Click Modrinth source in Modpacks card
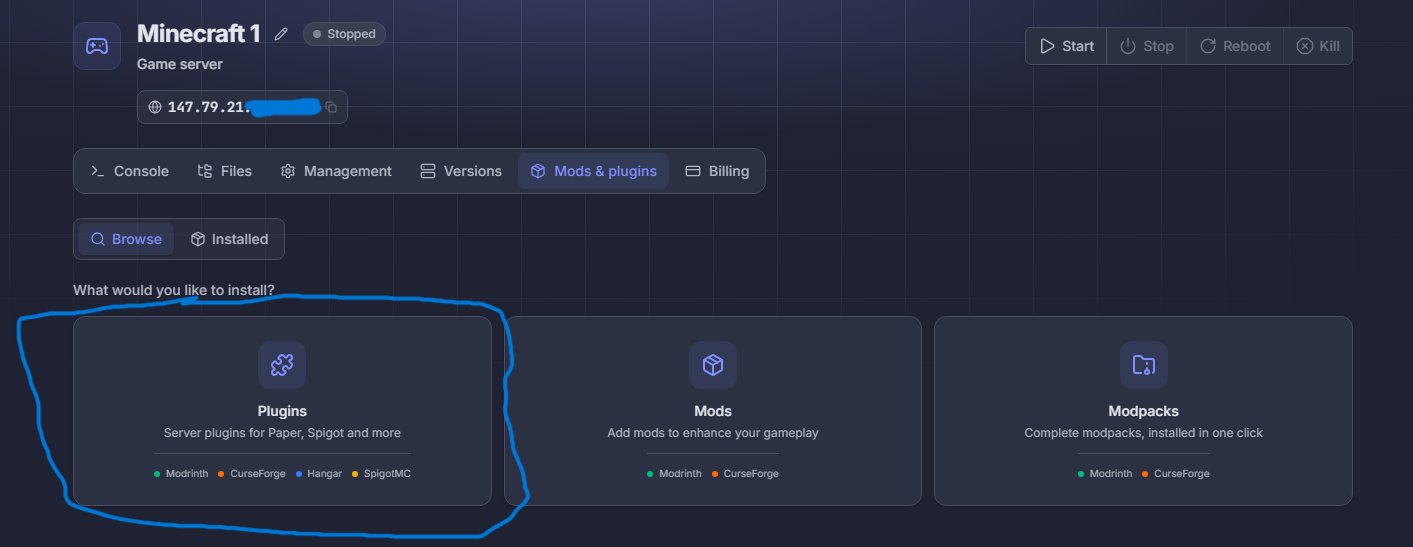 tap(1105, 473)
